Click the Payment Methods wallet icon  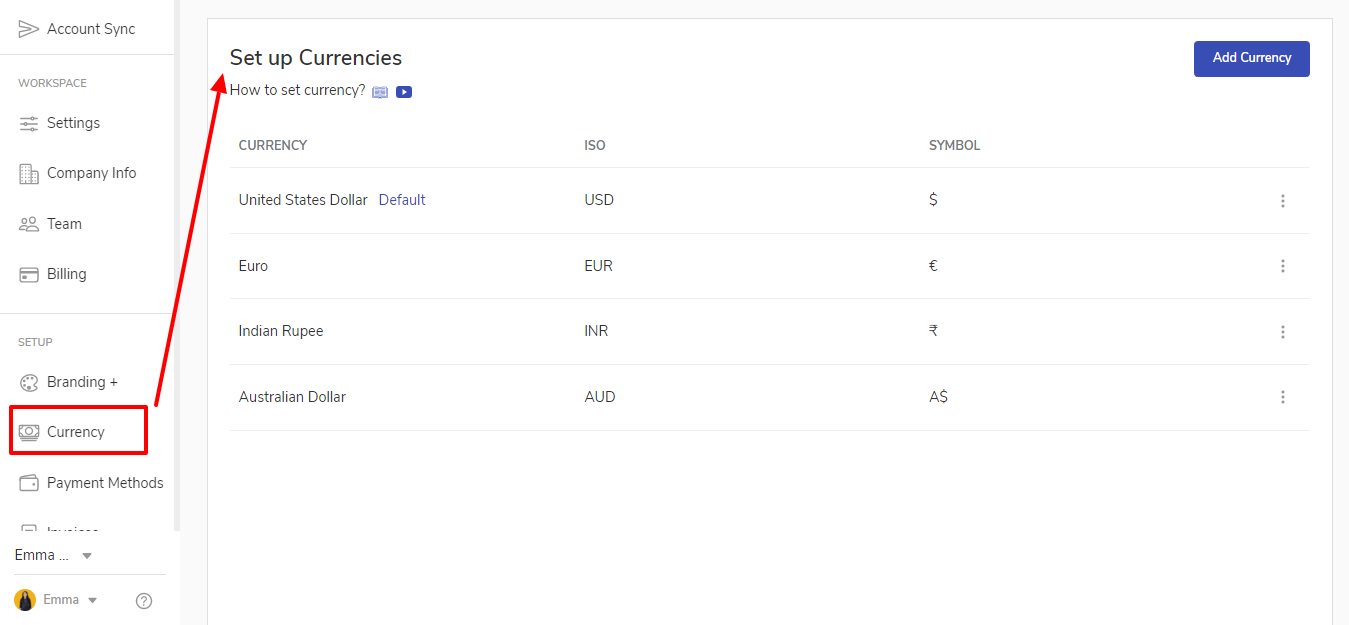pos(29,483)
